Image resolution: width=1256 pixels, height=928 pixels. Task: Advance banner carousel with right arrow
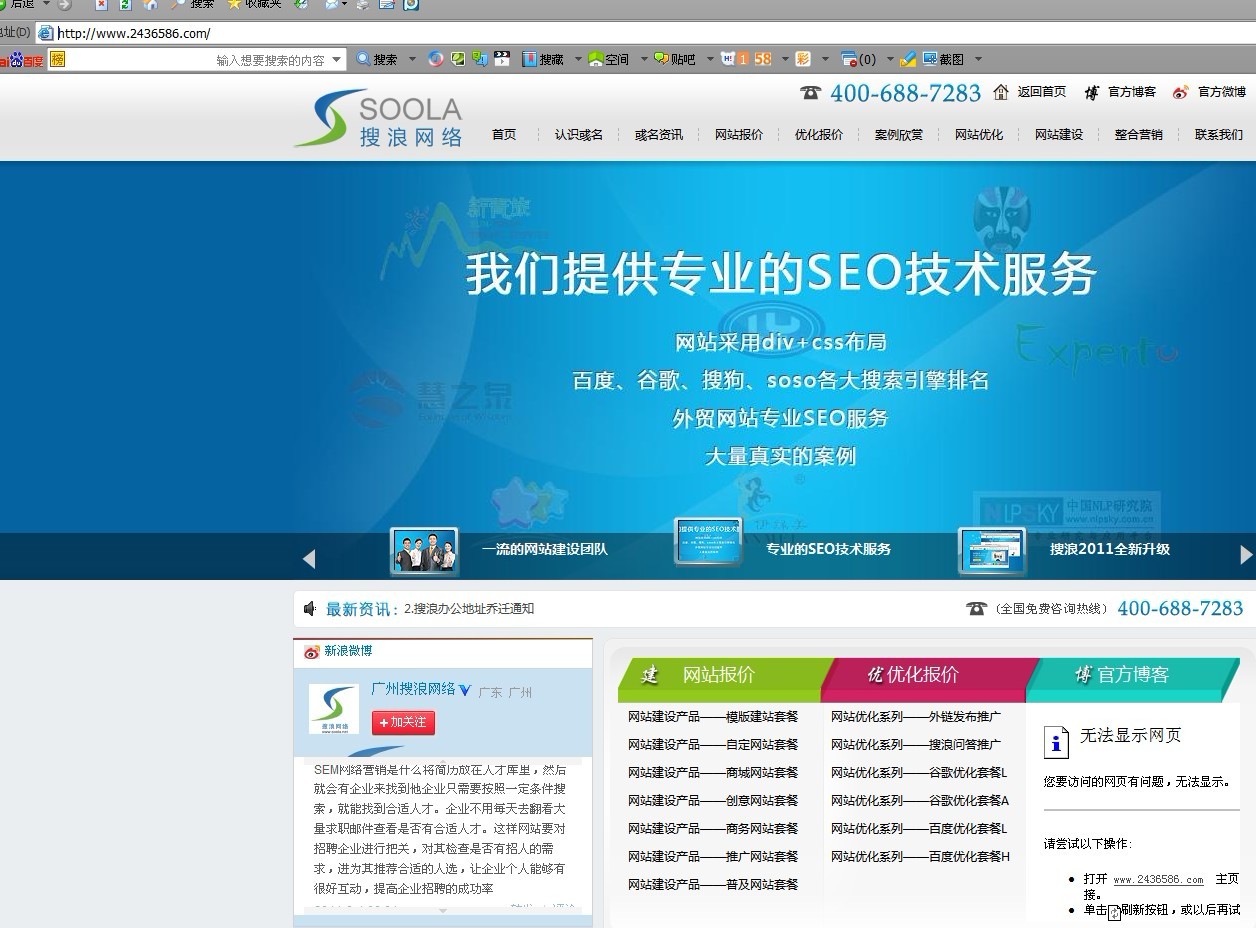1245,554
